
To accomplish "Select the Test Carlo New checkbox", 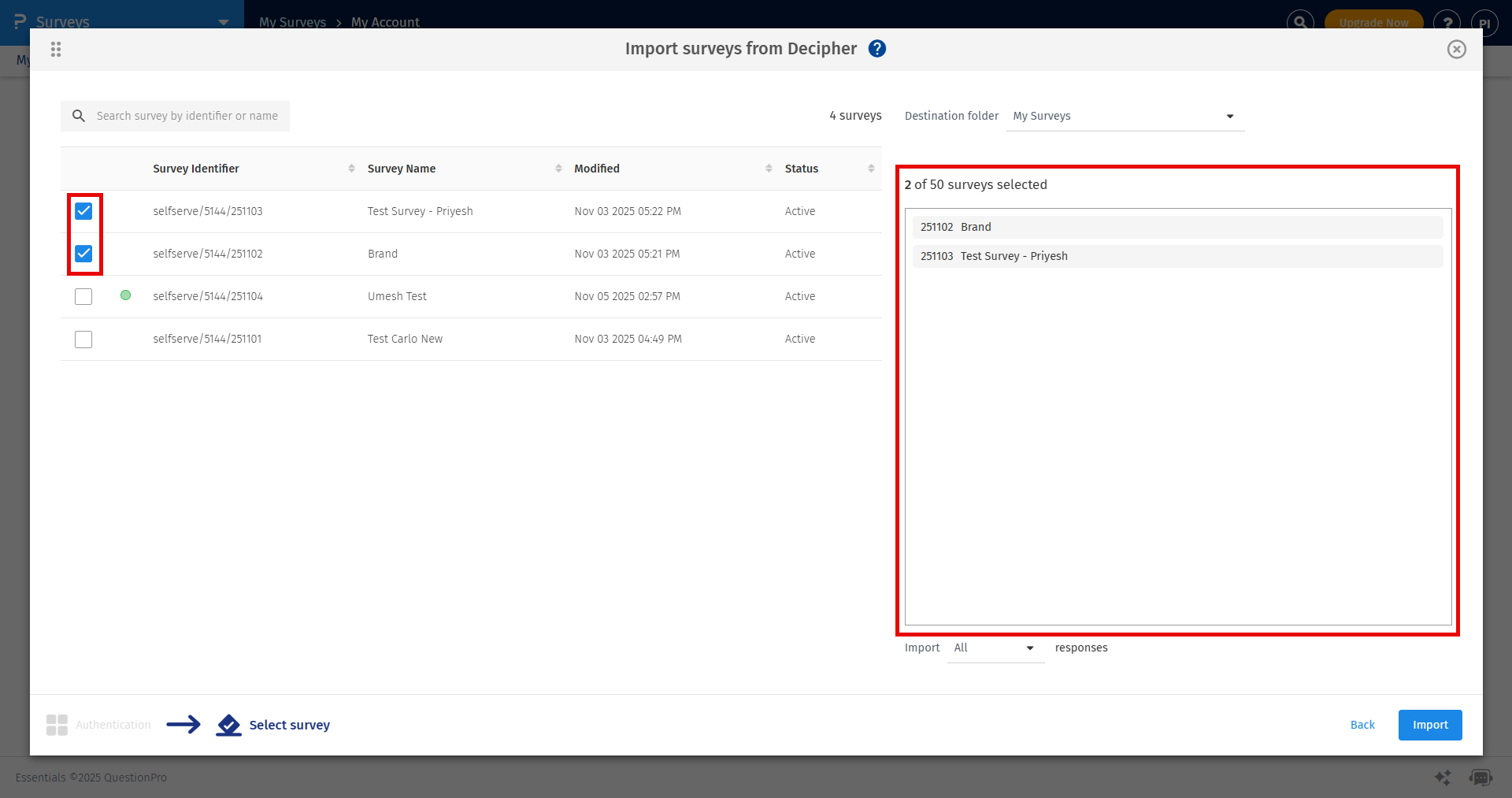I will point(83,340).
